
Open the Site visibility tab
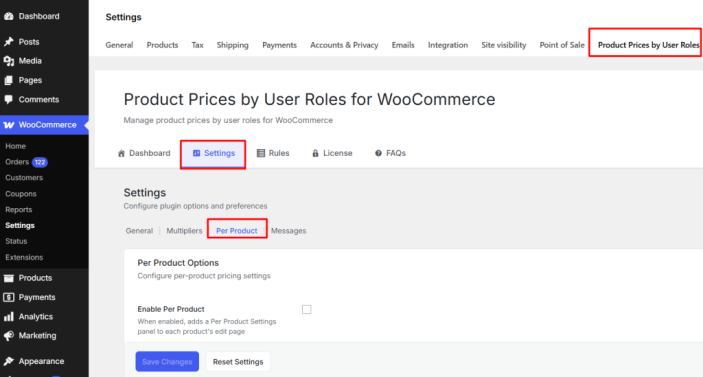click(504, 45)
